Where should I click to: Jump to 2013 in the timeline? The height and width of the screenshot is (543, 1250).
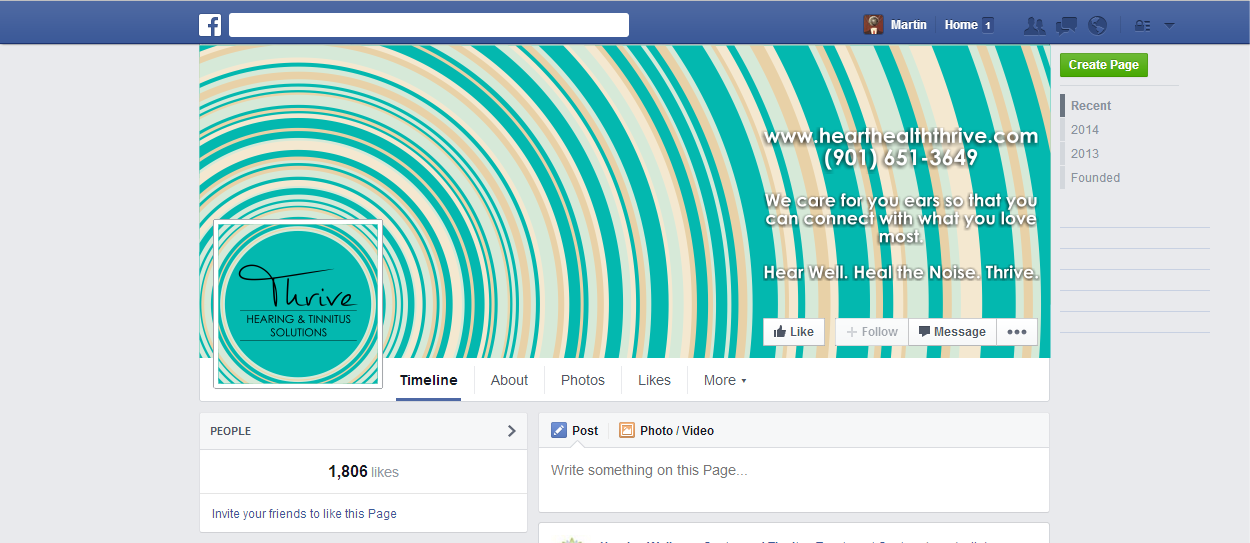[x=1085, y=154]
